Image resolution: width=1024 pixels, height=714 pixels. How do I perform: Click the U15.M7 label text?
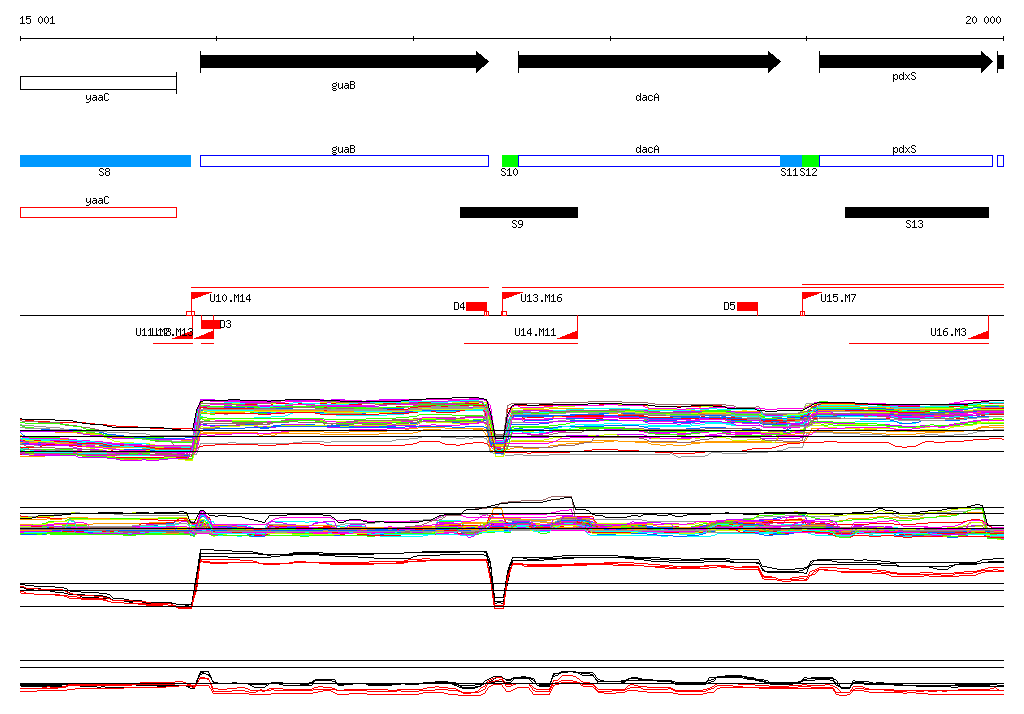(x=838, y=298)
